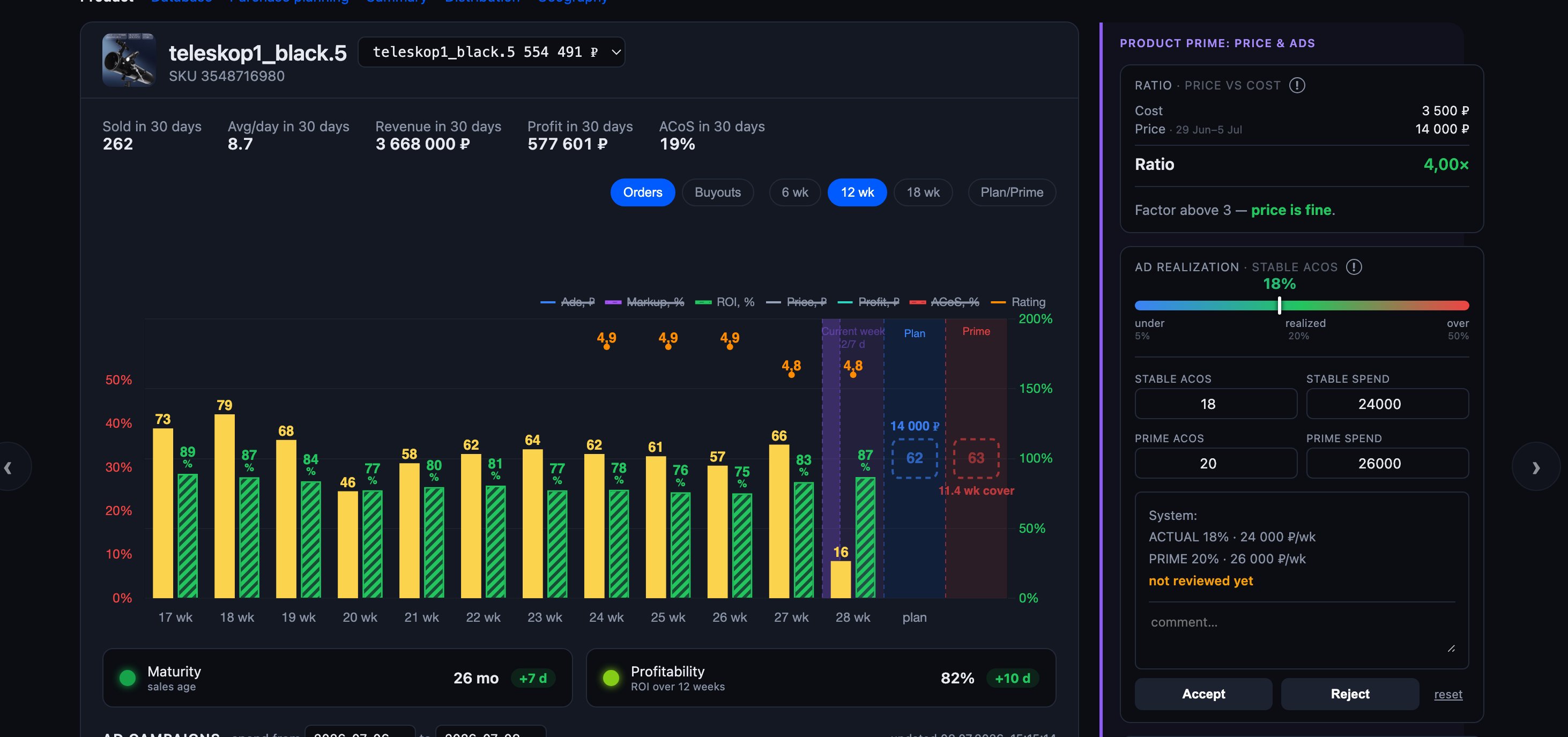Viewport: 1568px width, 737px height.
Task: Toggle Markup % legend series
Action: (644, 302)
